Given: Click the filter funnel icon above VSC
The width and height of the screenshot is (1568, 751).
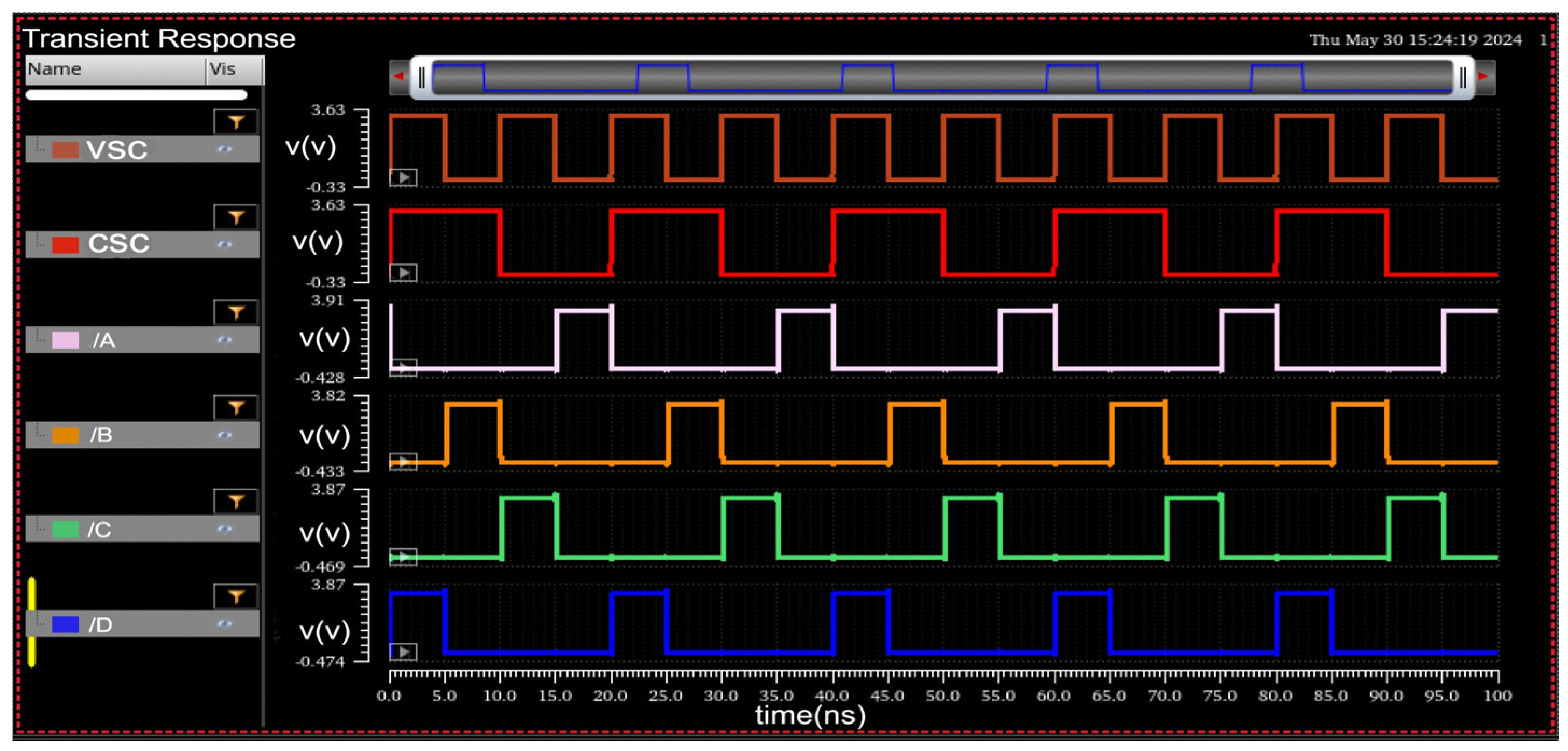Looking at the screenshot, I should [x=235, y=122].
